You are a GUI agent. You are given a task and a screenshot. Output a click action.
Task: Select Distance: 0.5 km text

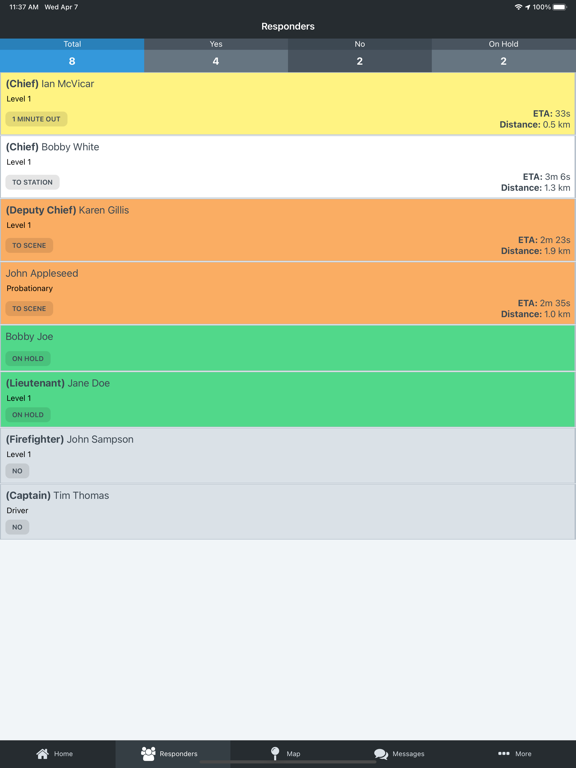[x=535, y=125]
